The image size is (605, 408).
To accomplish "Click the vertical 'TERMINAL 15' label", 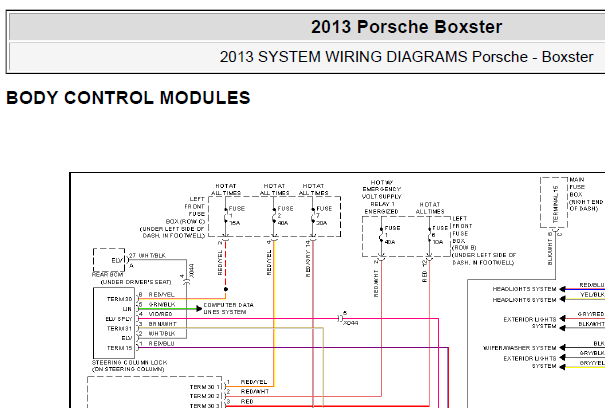I will 556,204.
